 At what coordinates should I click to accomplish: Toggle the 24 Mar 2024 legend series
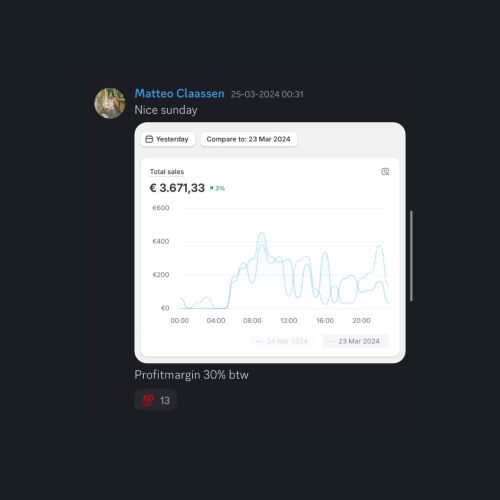[283, 341]
